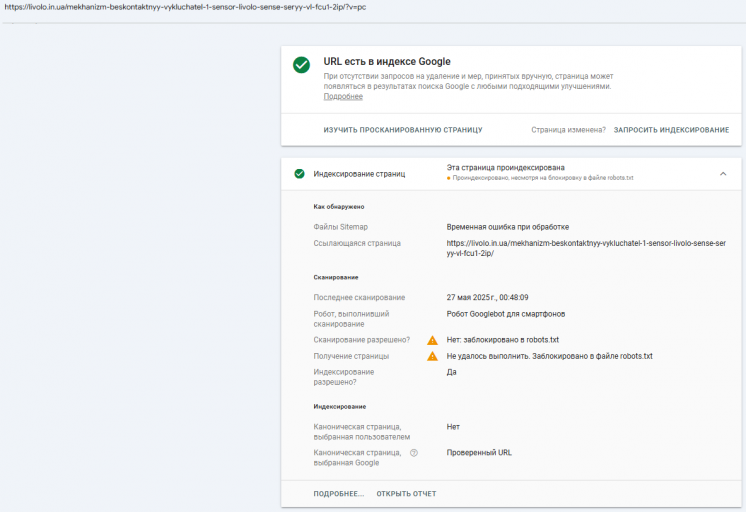
Task: Click ИЗУЧИТЬ ПРОСКАНИРОВАННУЮ СТРАНИЦУ button
Action: pyautogui.click(x=403, y=130)
